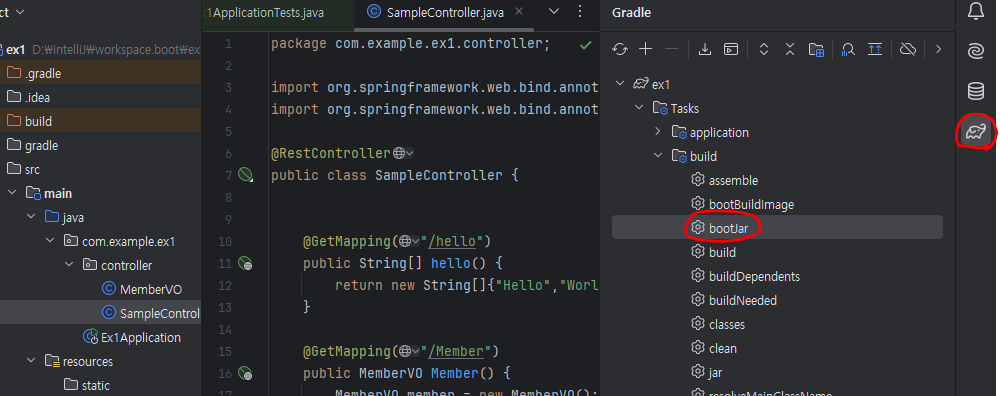Collapse all Gradle tree nodes

[x=790, y=49]
